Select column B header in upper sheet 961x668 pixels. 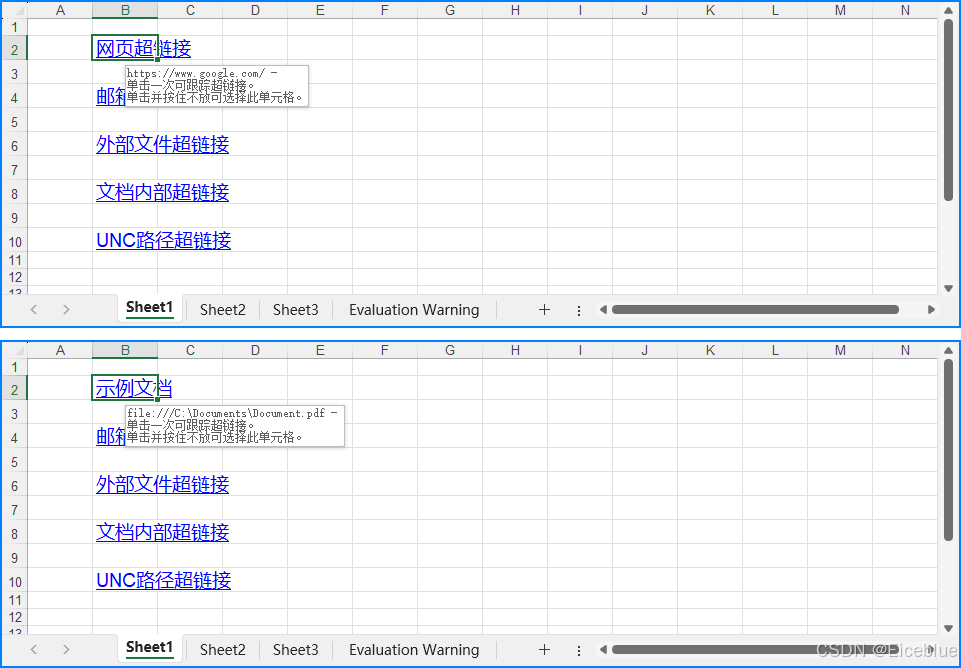(x=125, y=10)
